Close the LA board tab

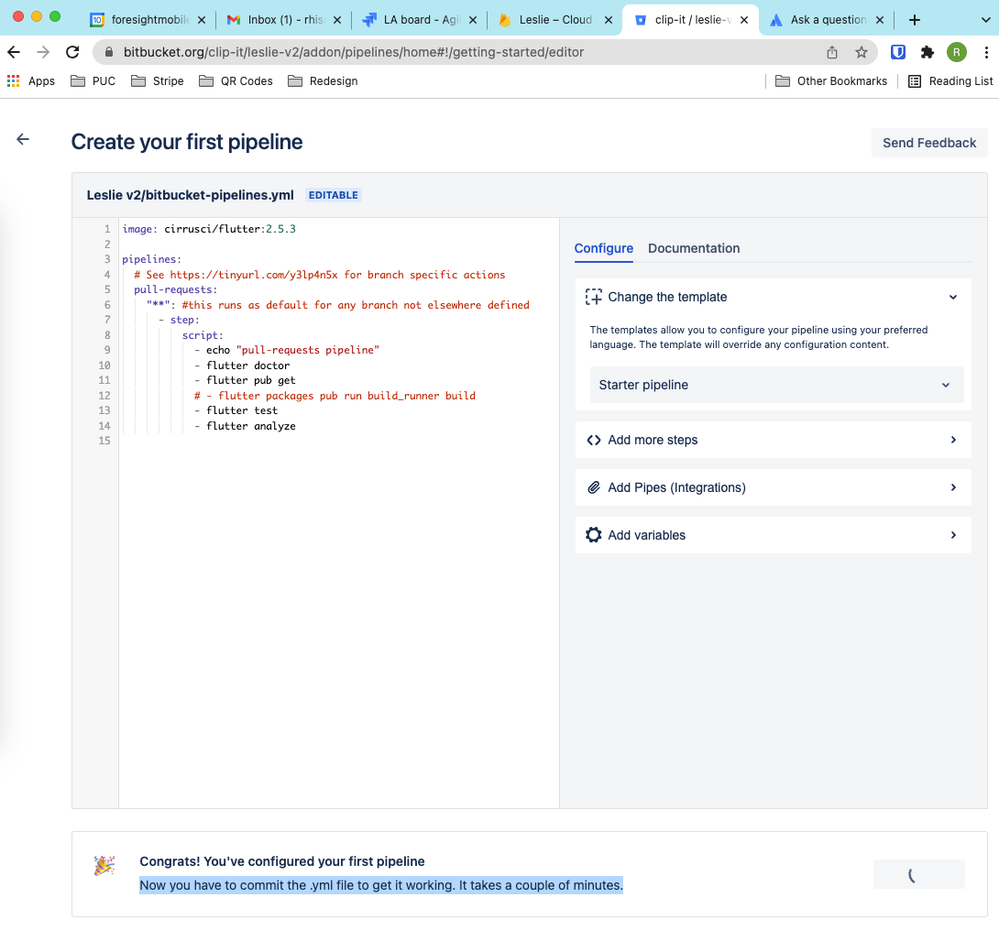pos(473,20)
